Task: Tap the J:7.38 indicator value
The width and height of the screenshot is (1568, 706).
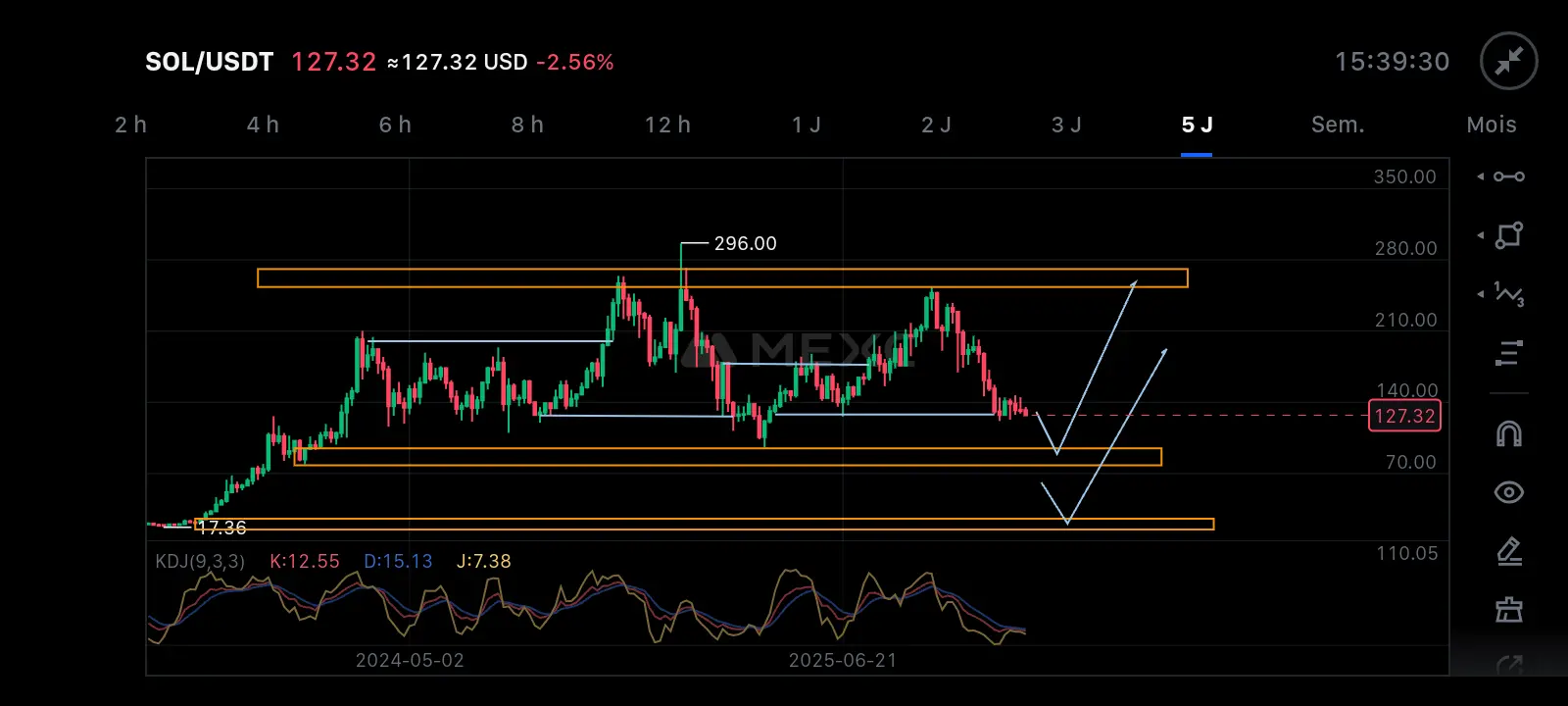Action: point(484,561)
